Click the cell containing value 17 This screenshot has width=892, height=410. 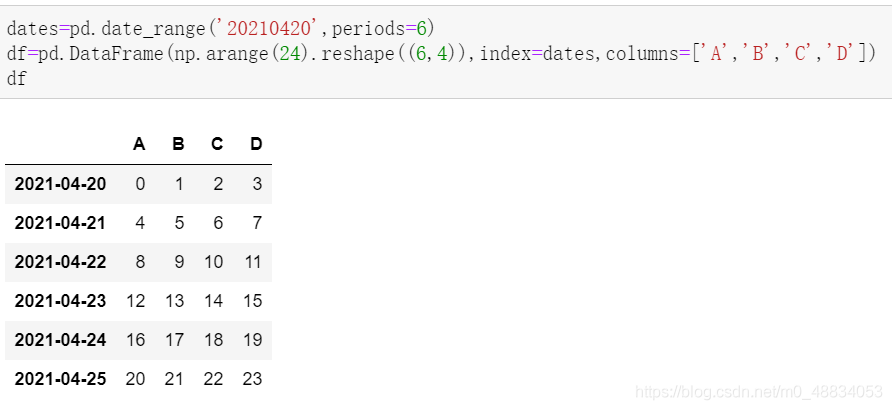coord(174,340)
